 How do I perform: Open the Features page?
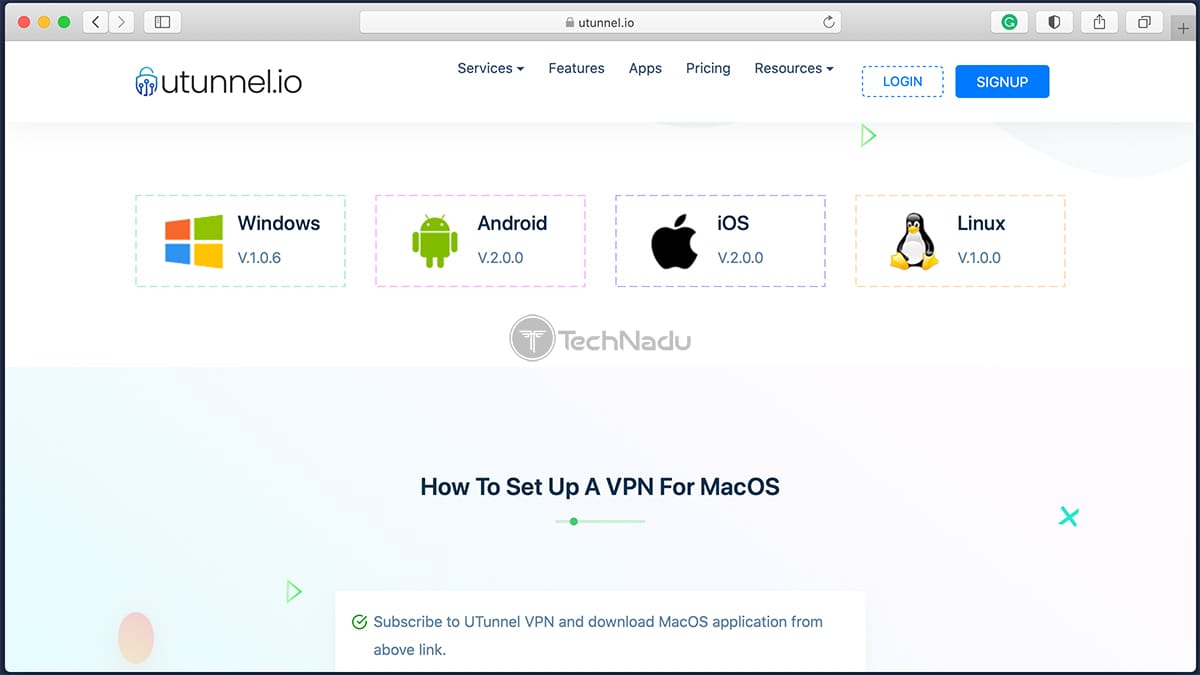(x=576, y=68)
